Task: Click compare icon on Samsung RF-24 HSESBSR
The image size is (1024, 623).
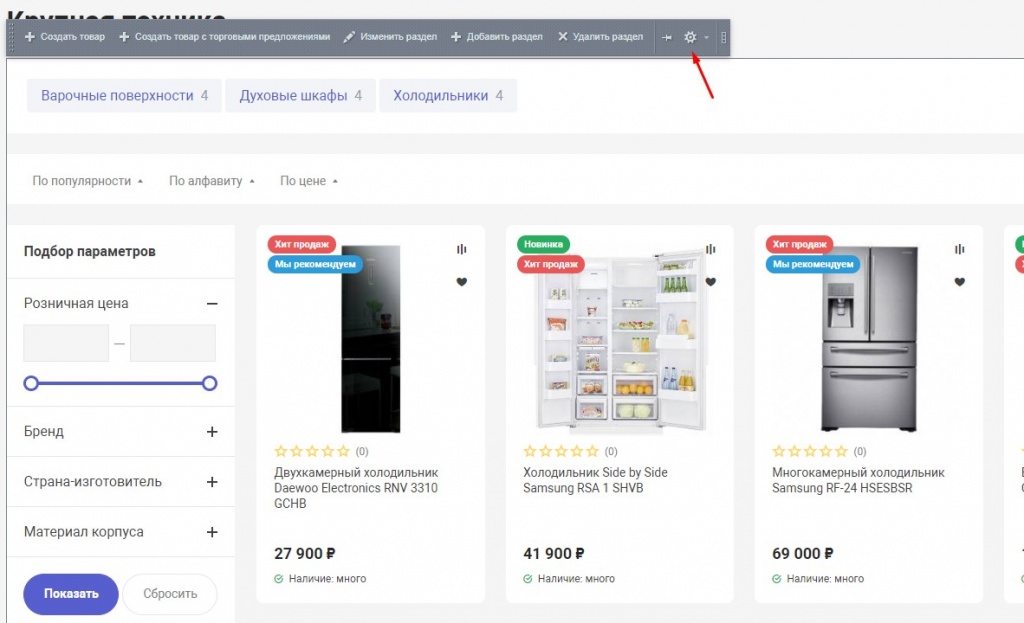Action: pos(959,249)
